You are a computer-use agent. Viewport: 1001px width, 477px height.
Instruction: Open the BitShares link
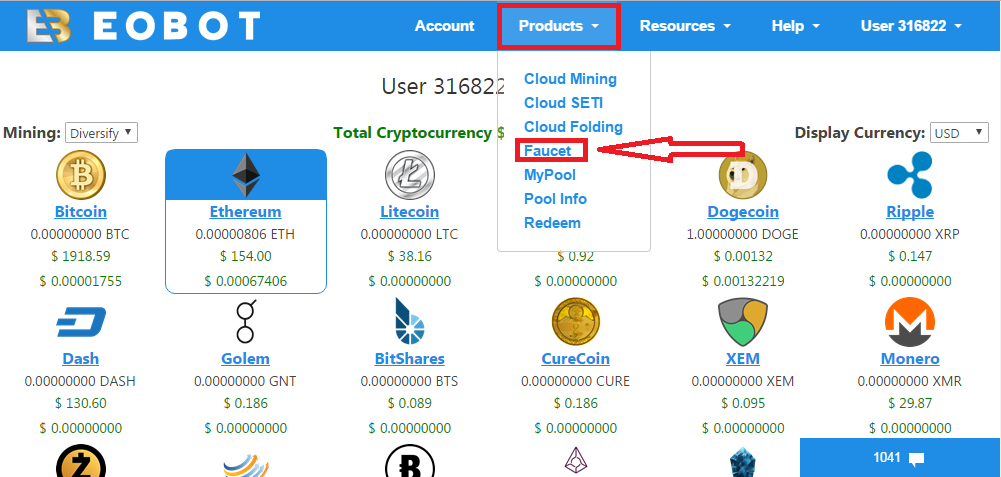409,358
